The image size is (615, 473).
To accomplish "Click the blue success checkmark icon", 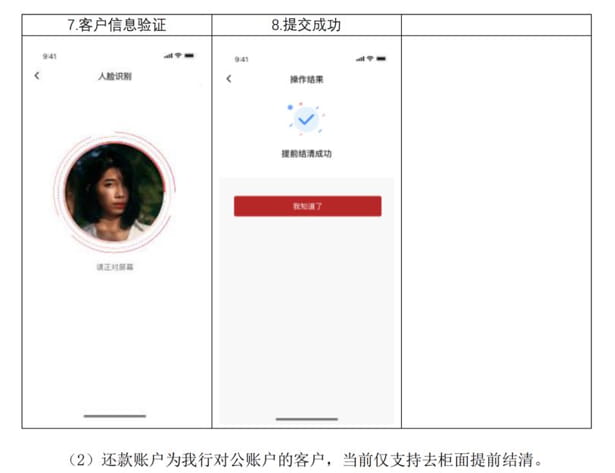I will [x=306, y=119].
